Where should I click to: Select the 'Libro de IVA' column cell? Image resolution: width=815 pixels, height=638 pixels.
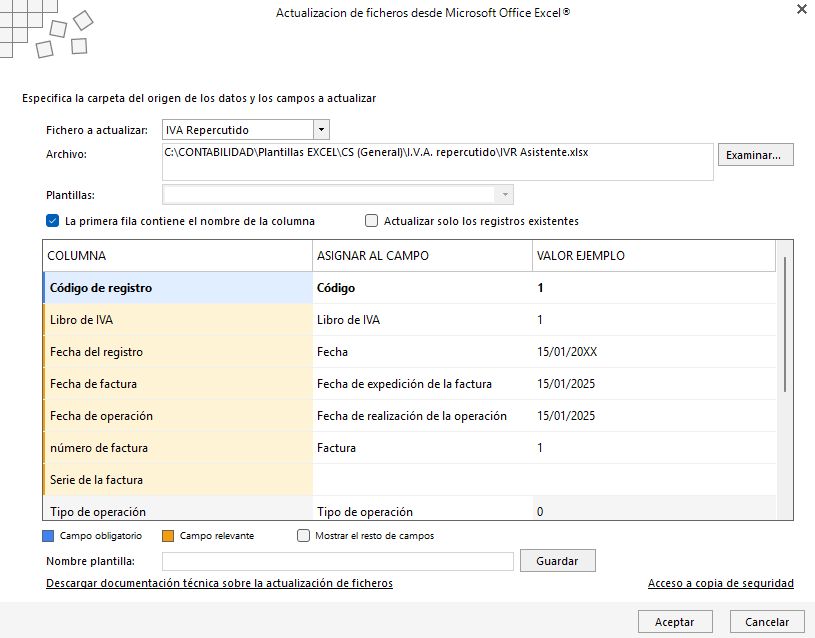178,320
